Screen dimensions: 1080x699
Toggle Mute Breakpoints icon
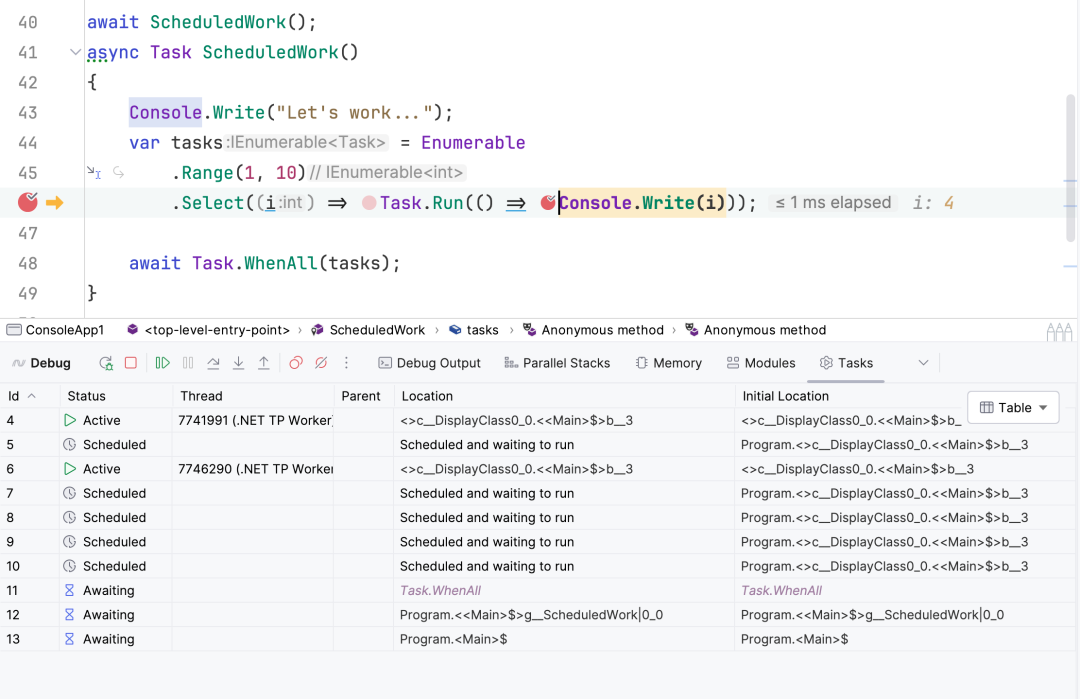tap(321, 362)
